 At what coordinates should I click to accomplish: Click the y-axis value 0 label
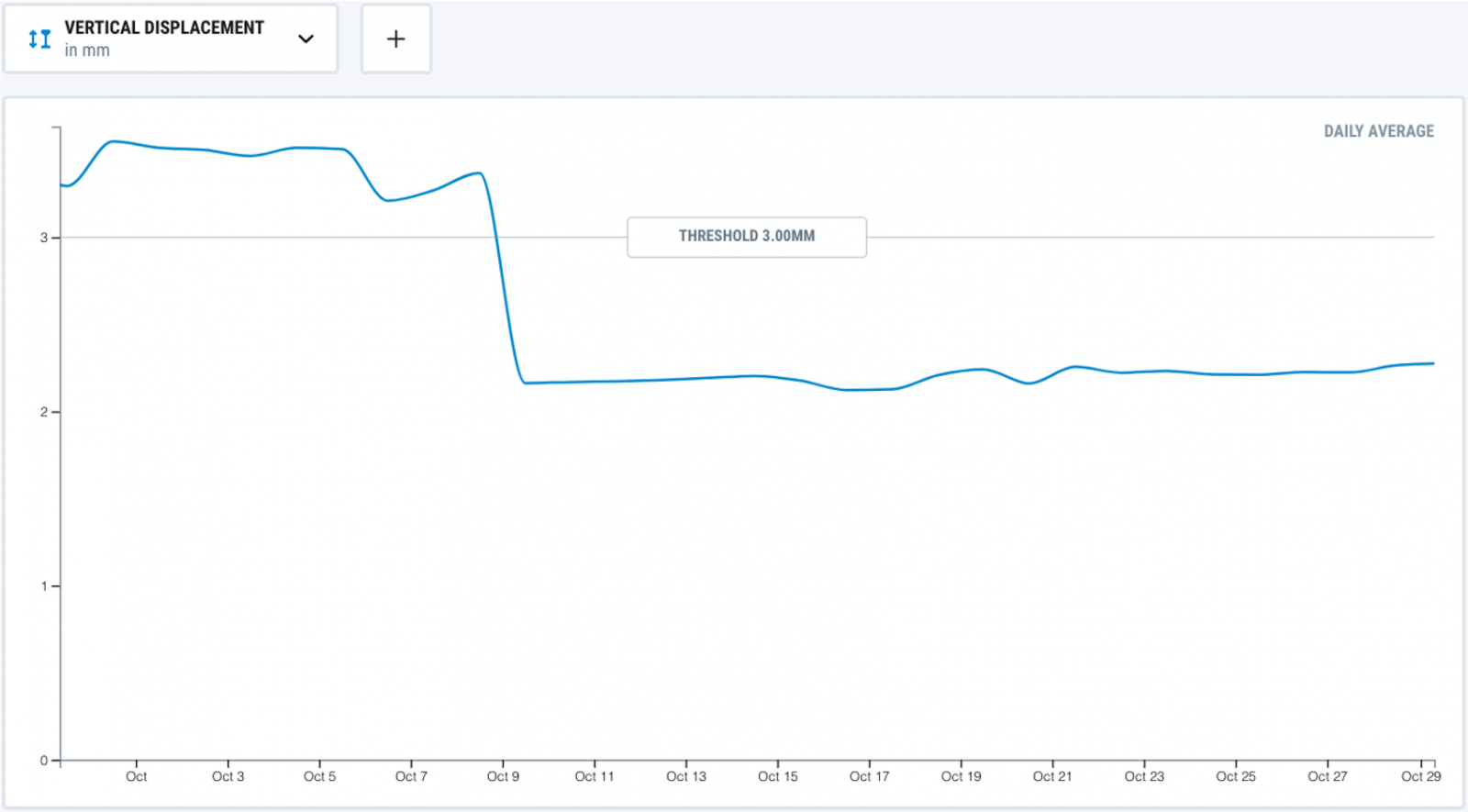click(x=43, y=761)
